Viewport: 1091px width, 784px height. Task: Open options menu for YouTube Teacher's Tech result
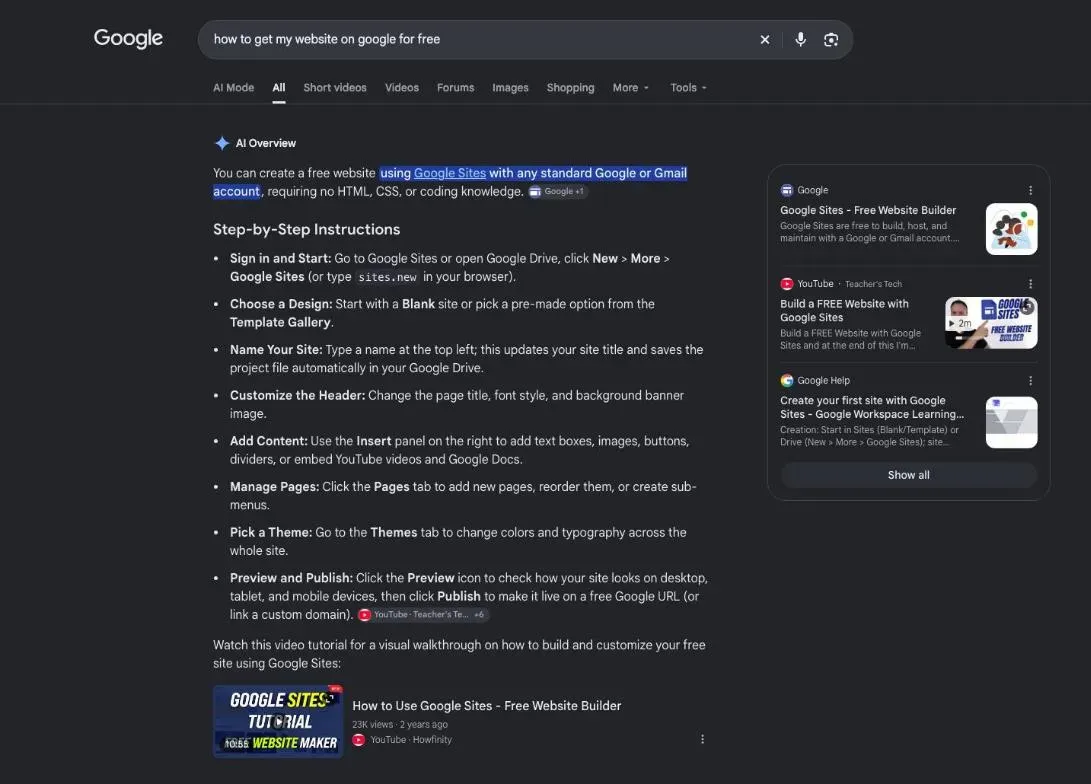click(1030, 284)
